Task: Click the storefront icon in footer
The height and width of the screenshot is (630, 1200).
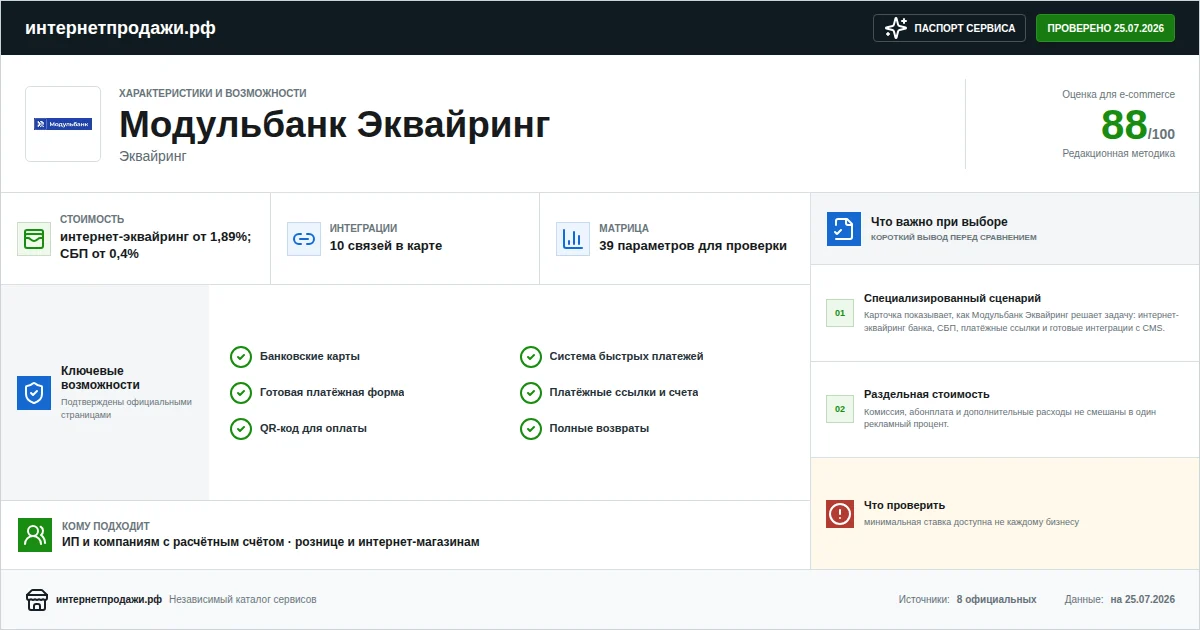Action: [37, 600]
